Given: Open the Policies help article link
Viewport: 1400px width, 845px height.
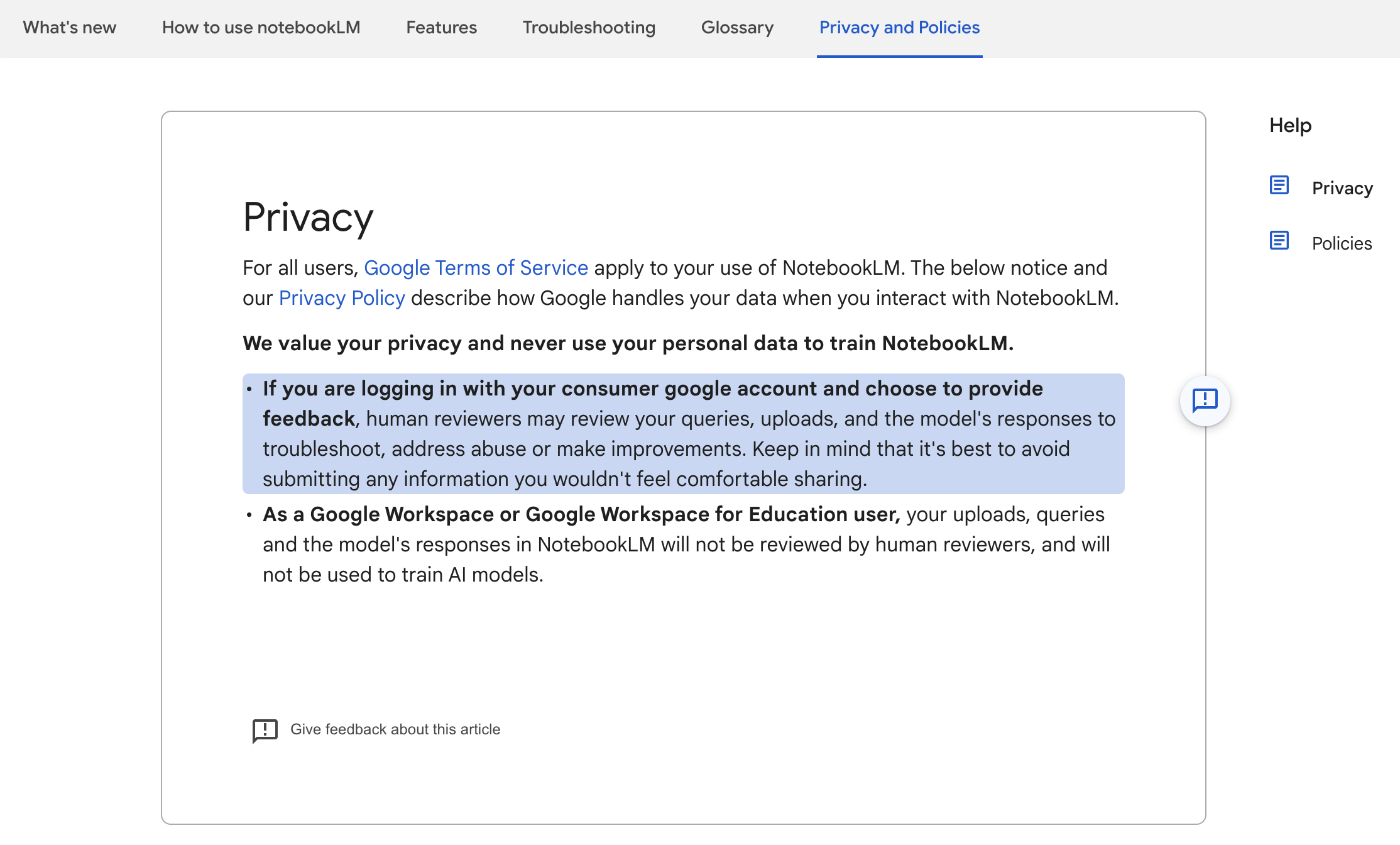Looking at the screenshot, I should (x=1342, y=243).
